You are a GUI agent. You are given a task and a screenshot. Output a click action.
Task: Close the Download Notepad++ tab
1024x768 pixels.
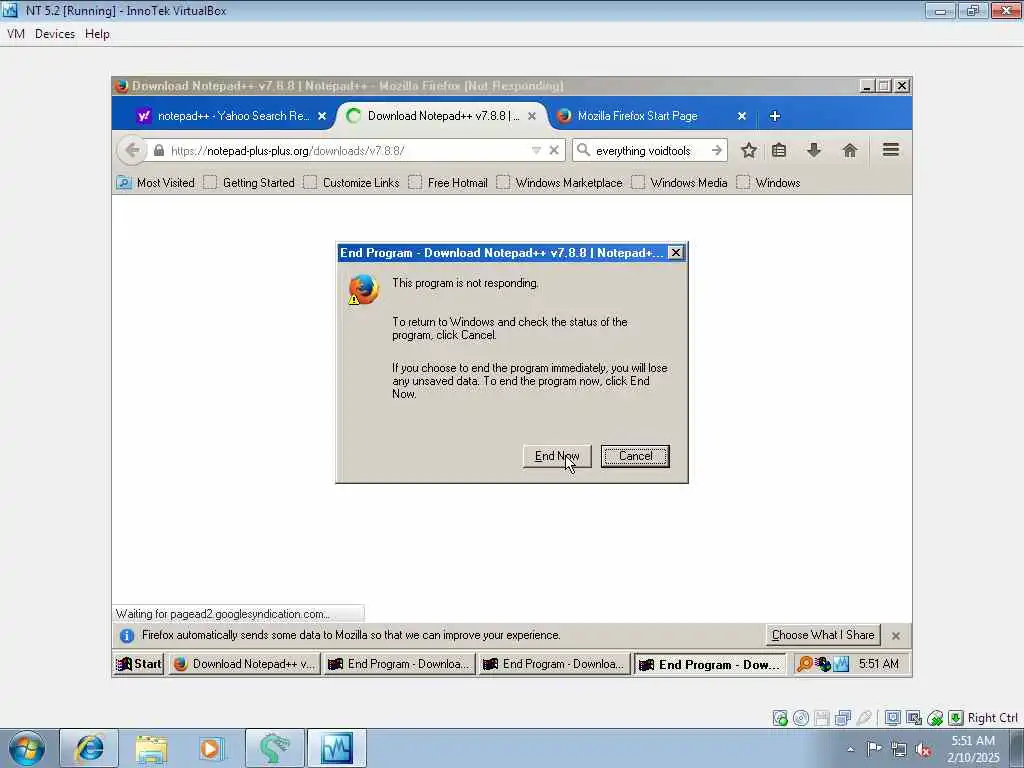532,116
